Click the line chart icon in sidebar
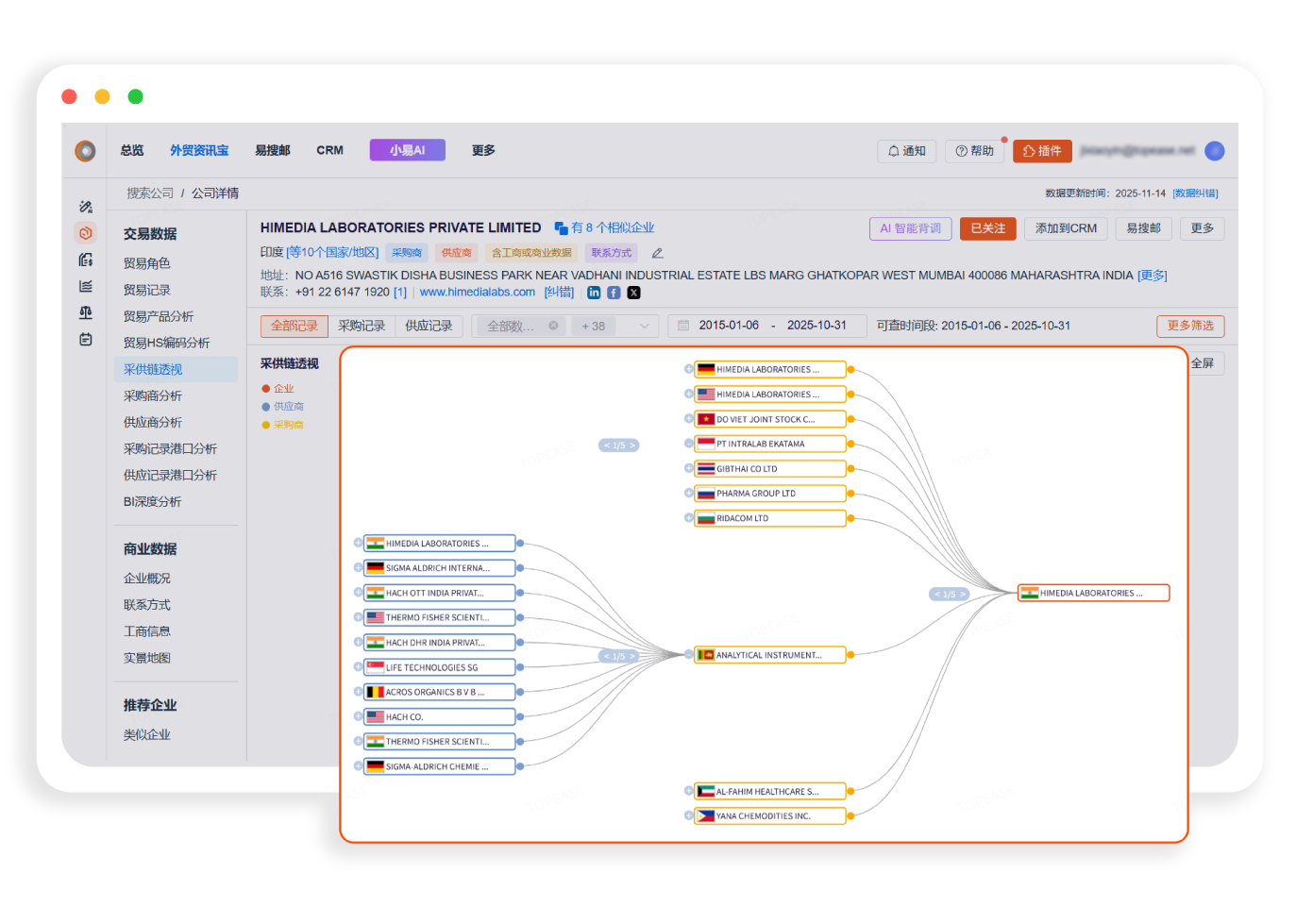The width and height of the screenshot is (1313, 924). (x=86, y=286)
